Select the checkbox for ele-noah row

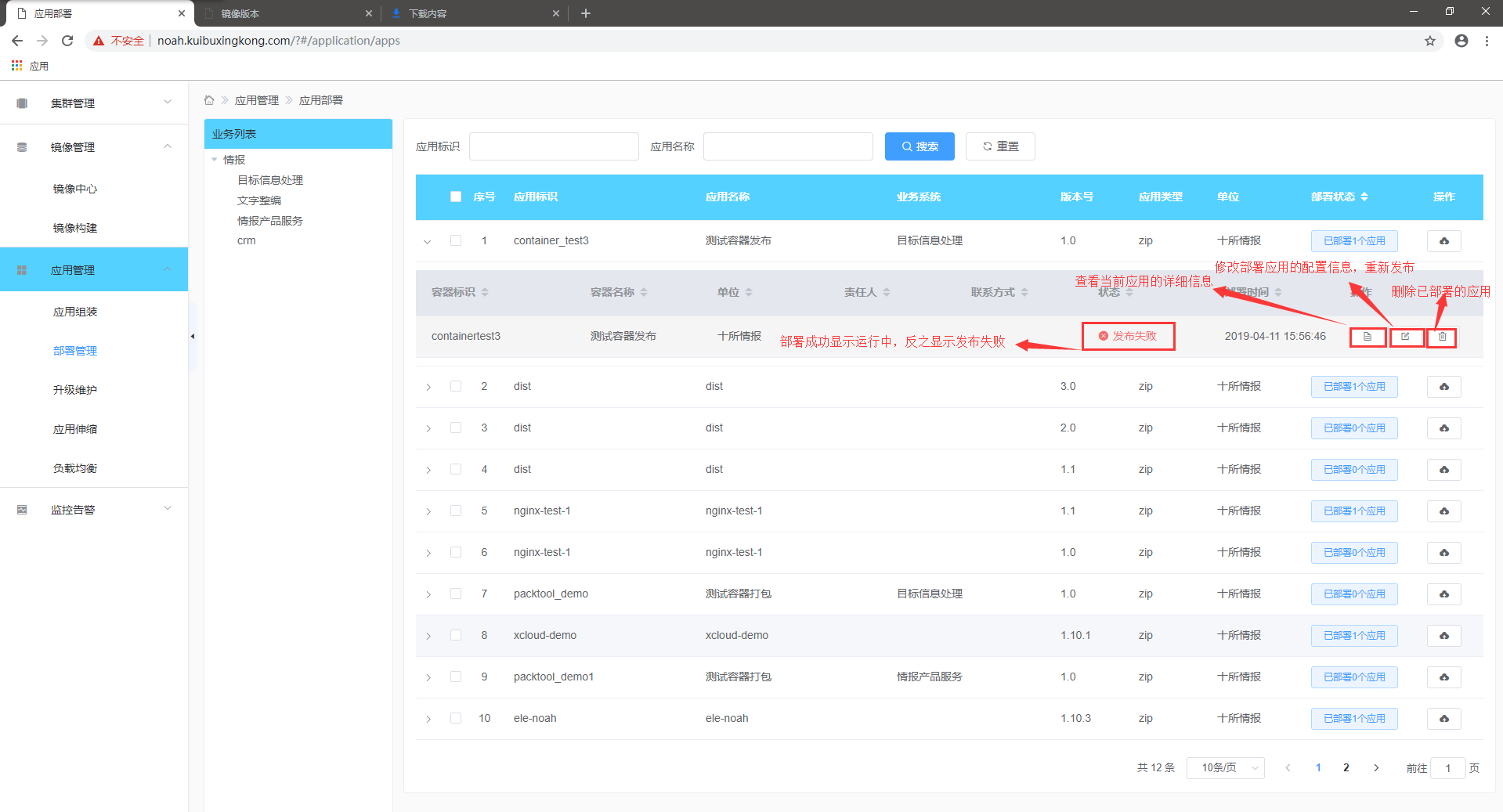(x=456, y=718)
